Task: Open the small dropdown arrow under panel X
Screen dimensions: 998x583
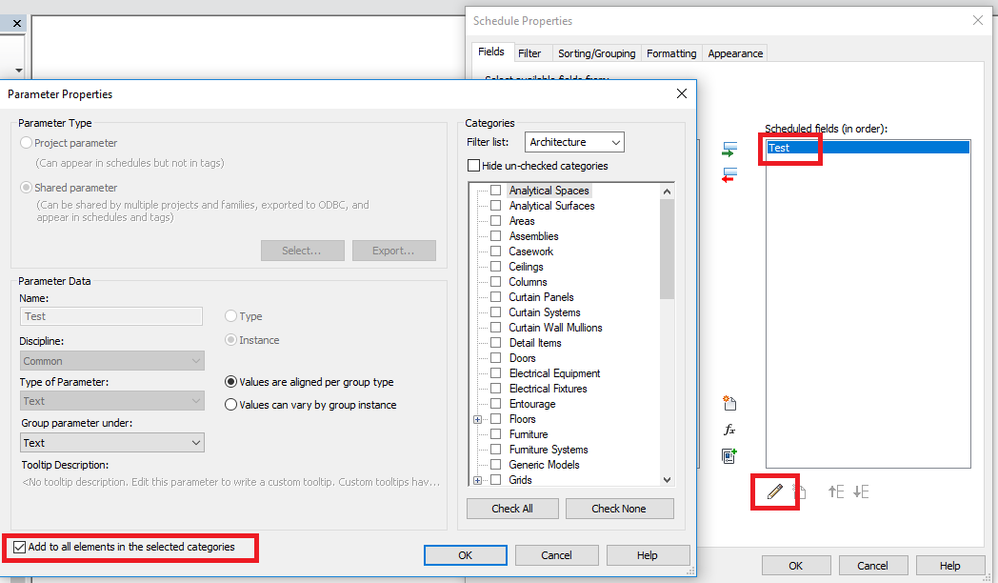Action: coord(18,70)
